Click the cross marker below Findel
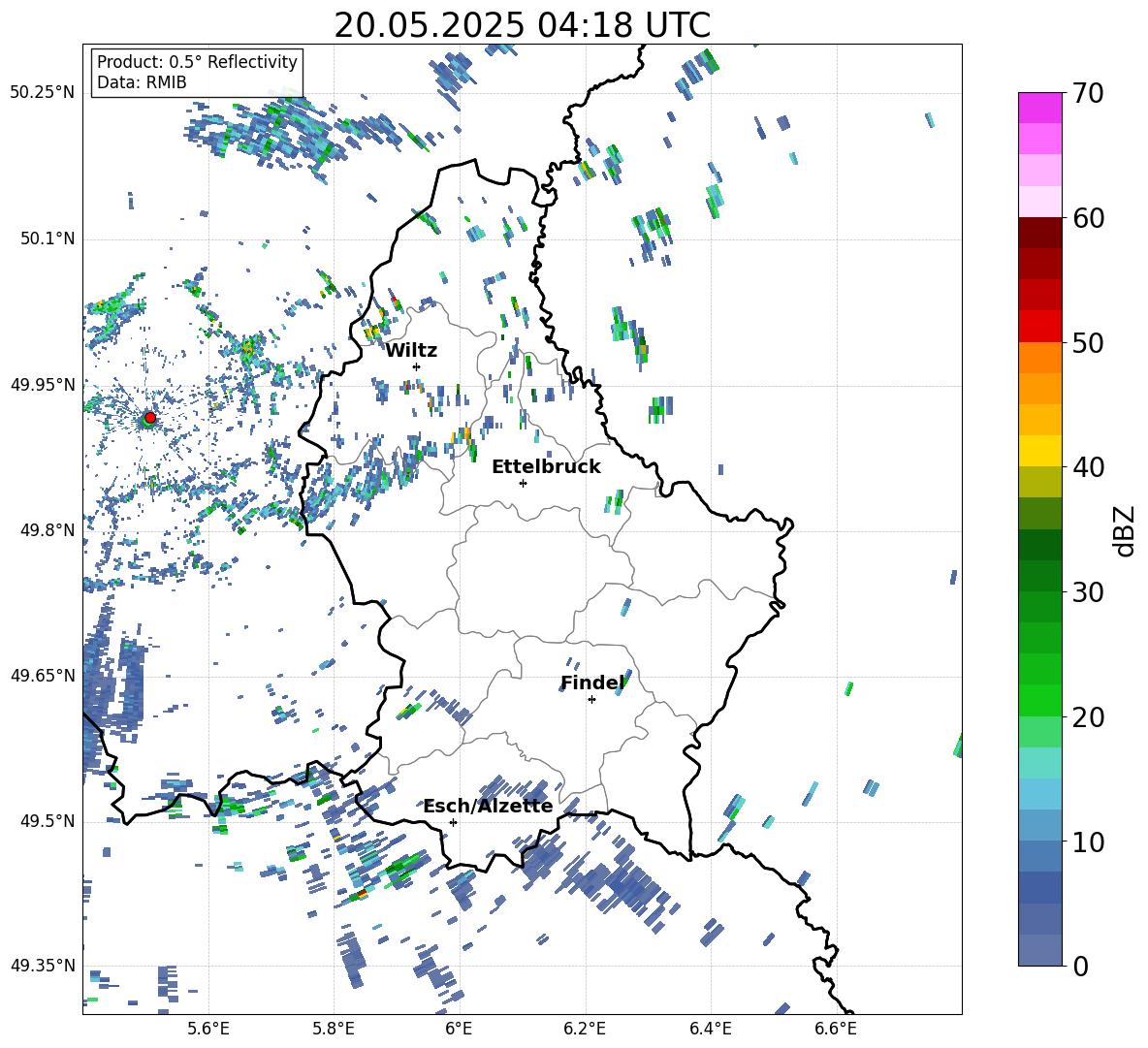The image size is (1148, 1048). [591, 700]
